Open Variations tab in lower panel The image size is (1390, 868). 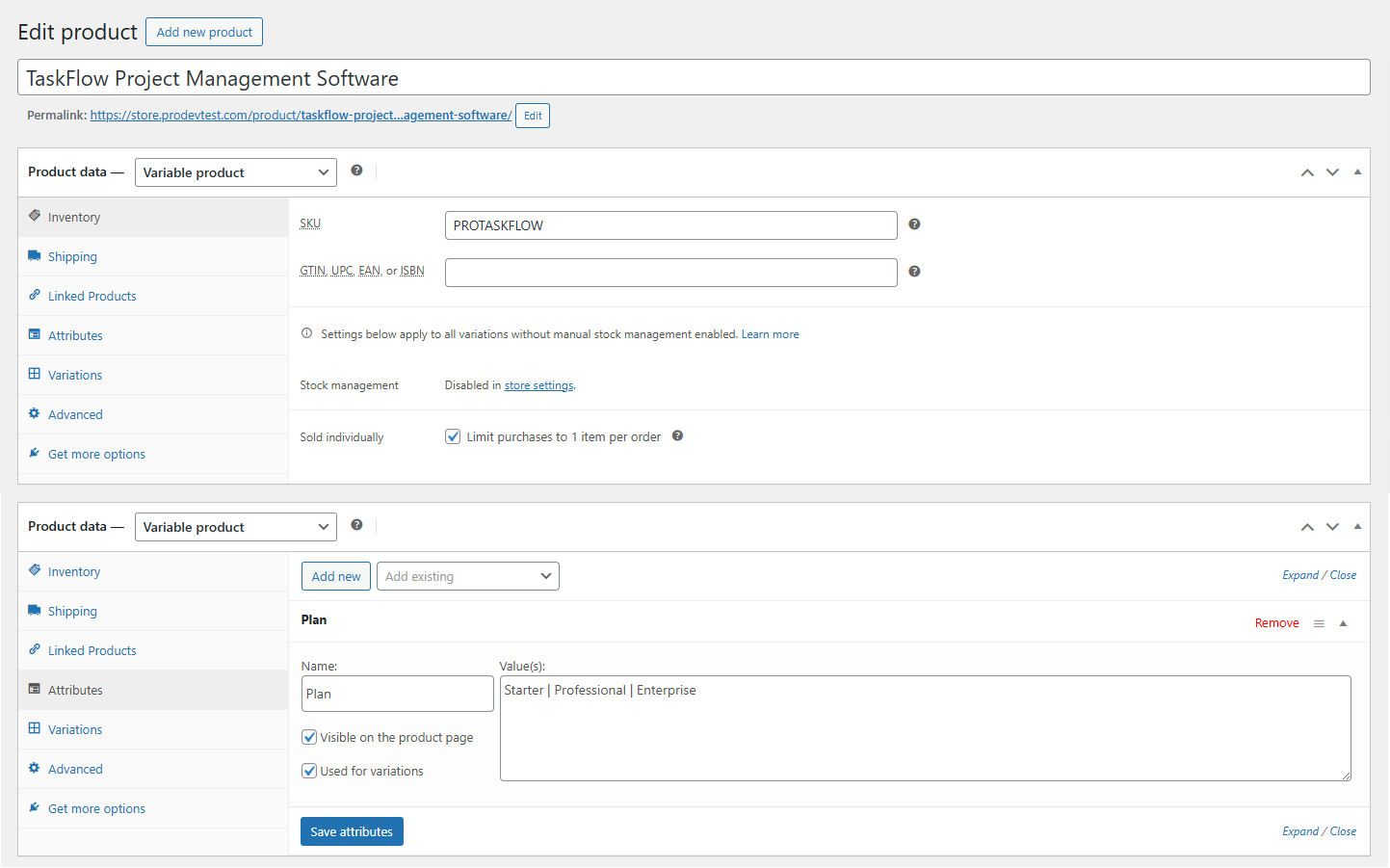pos(153,729)
